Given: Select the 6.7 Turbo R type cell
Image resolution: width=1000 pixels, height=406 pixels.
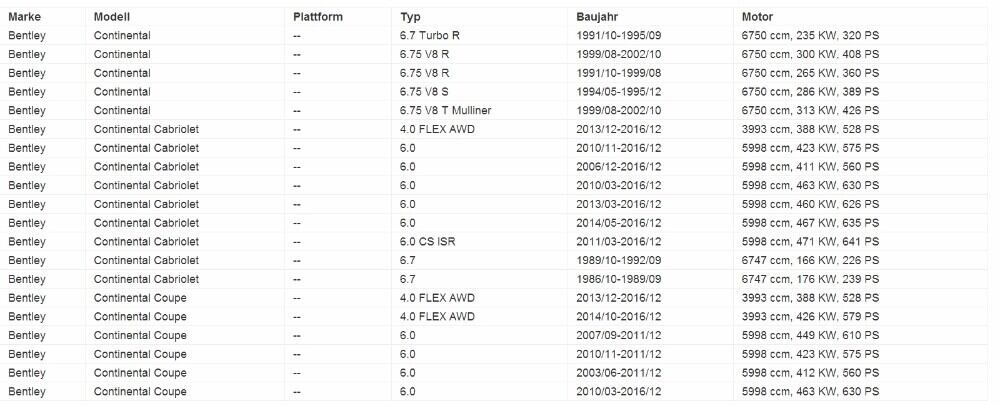Looking at the screenshot, I should 430,35.
